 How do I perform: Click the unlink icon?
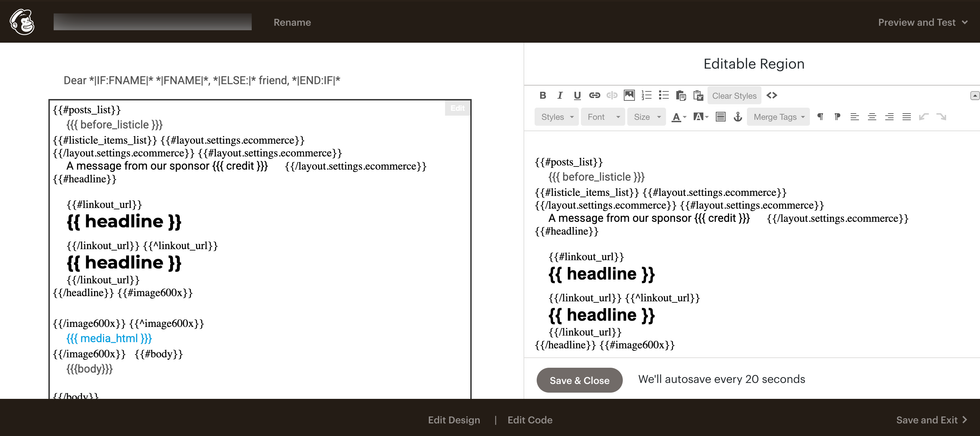tap(612, 96)
